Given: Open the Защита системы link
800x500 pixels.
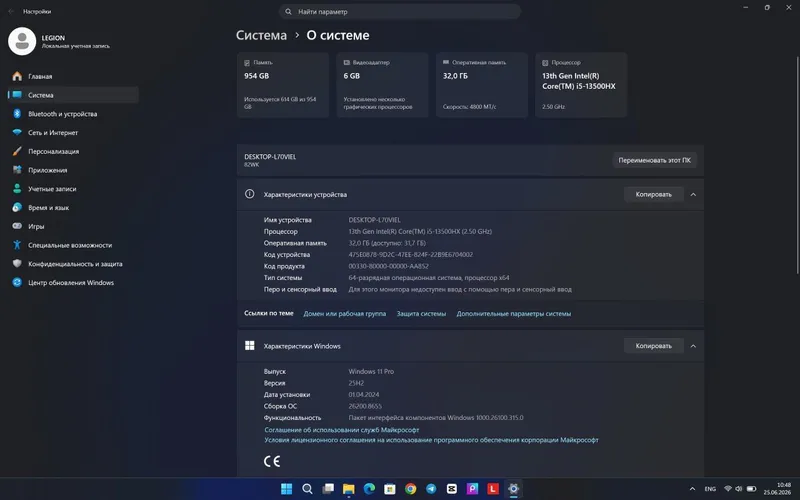Looking at the screenshot, I should click(x=421, y=314).
